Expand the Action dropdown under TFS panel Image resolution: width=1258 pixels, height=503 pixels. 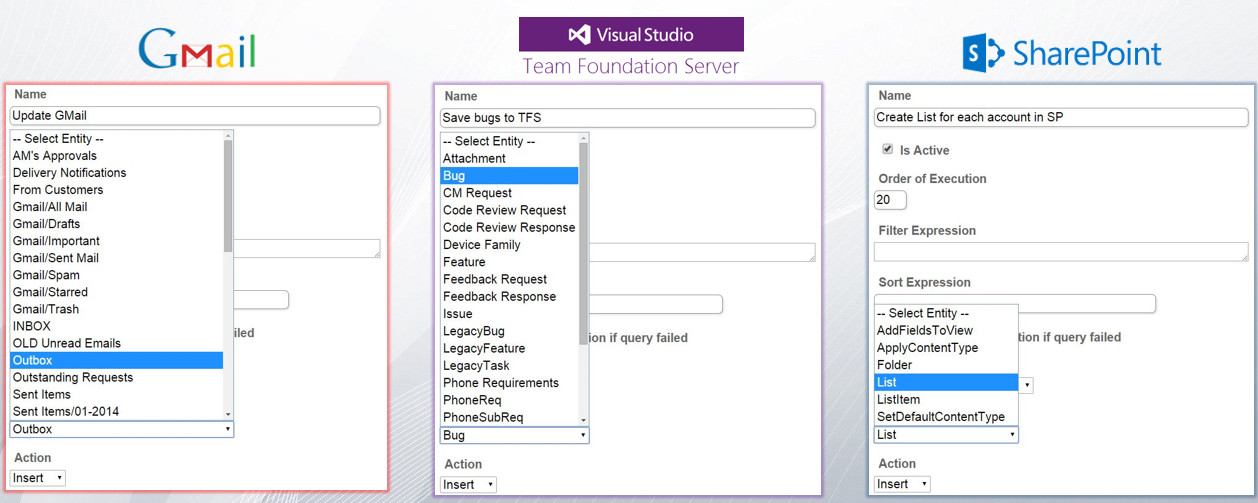click(468, 484)
